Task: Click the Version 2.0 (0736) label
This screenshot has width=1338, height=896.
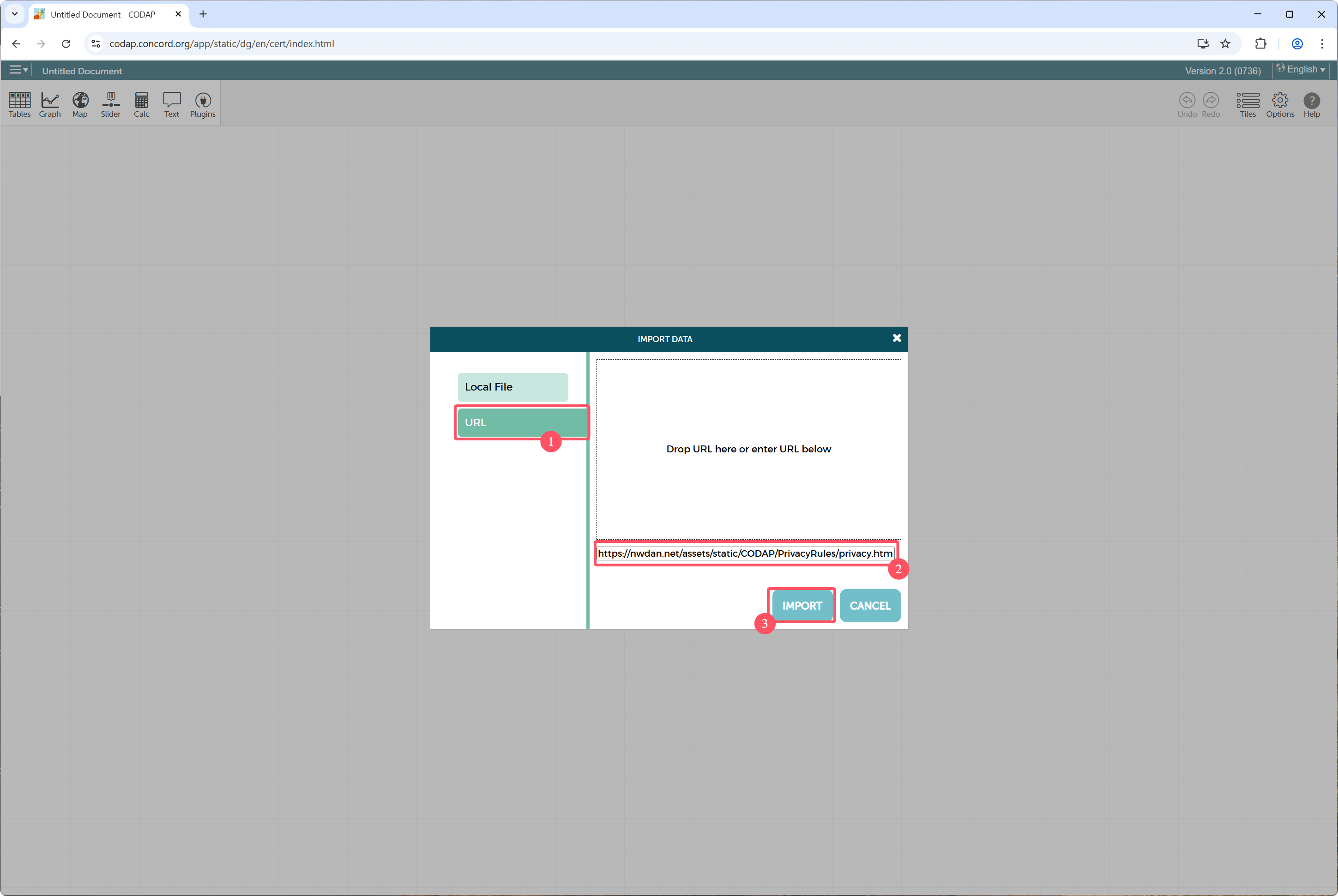Action: coord(1223,71)
